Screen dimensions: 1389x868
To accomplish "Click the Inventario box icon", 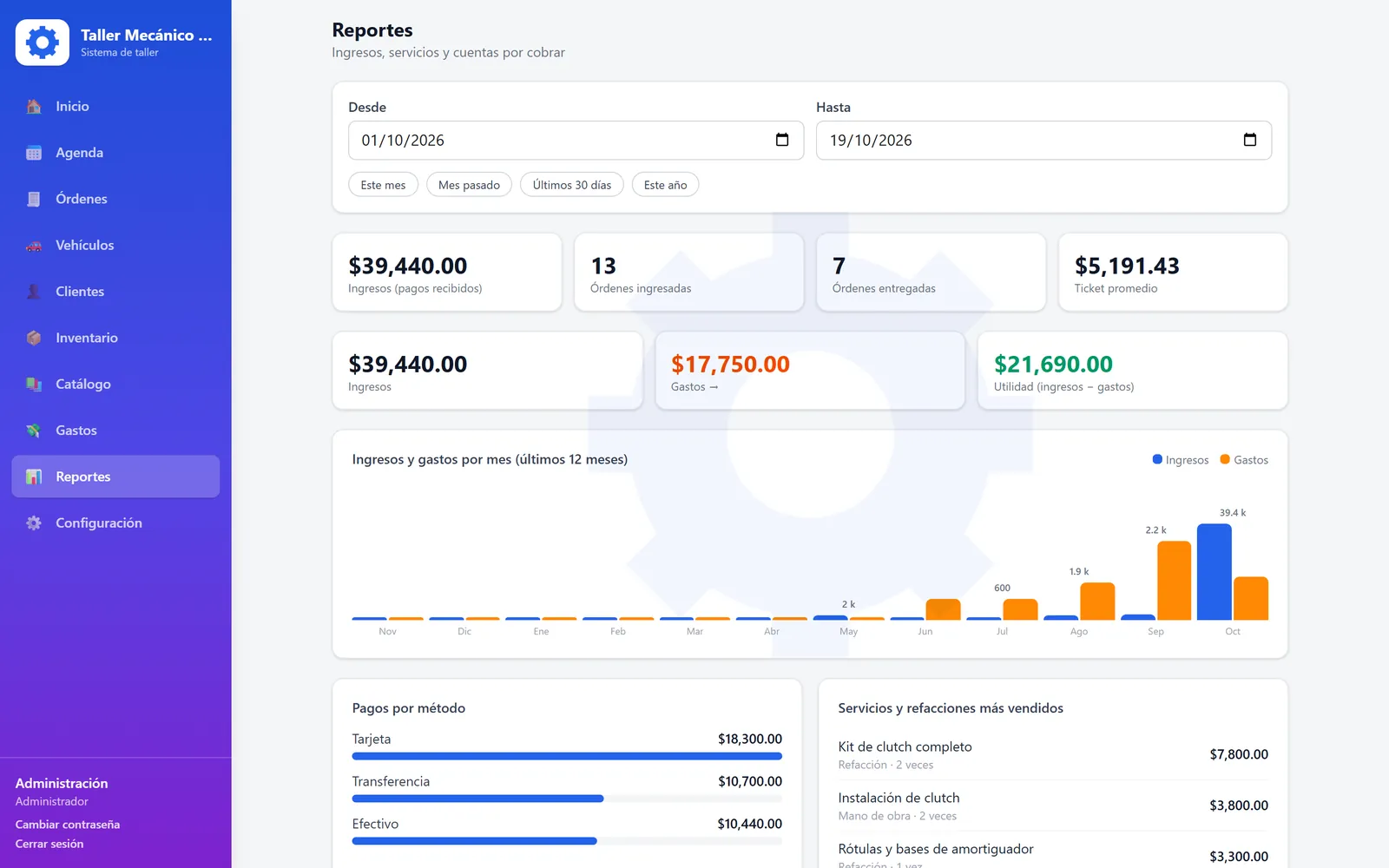I will [34, 338].
